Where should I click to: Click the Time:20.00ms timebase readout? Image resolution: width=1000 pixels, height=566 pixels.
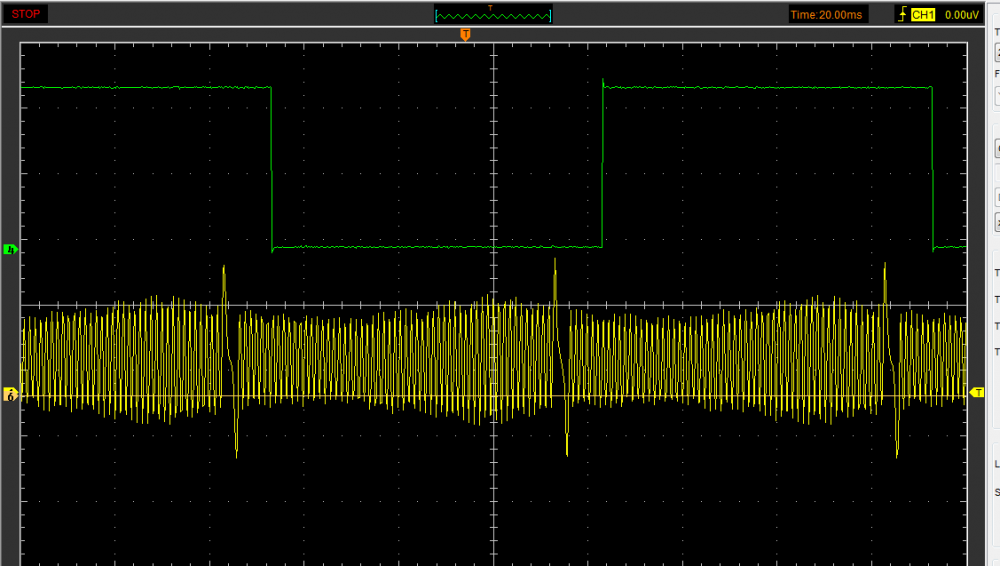pyautogui.click(x=826, y=15)
